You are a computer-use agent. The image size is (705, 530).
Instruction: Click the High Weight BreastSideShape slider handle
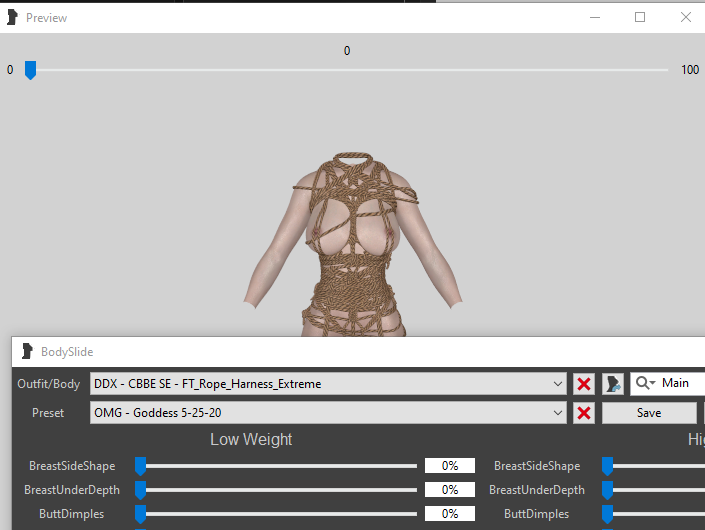607,466
